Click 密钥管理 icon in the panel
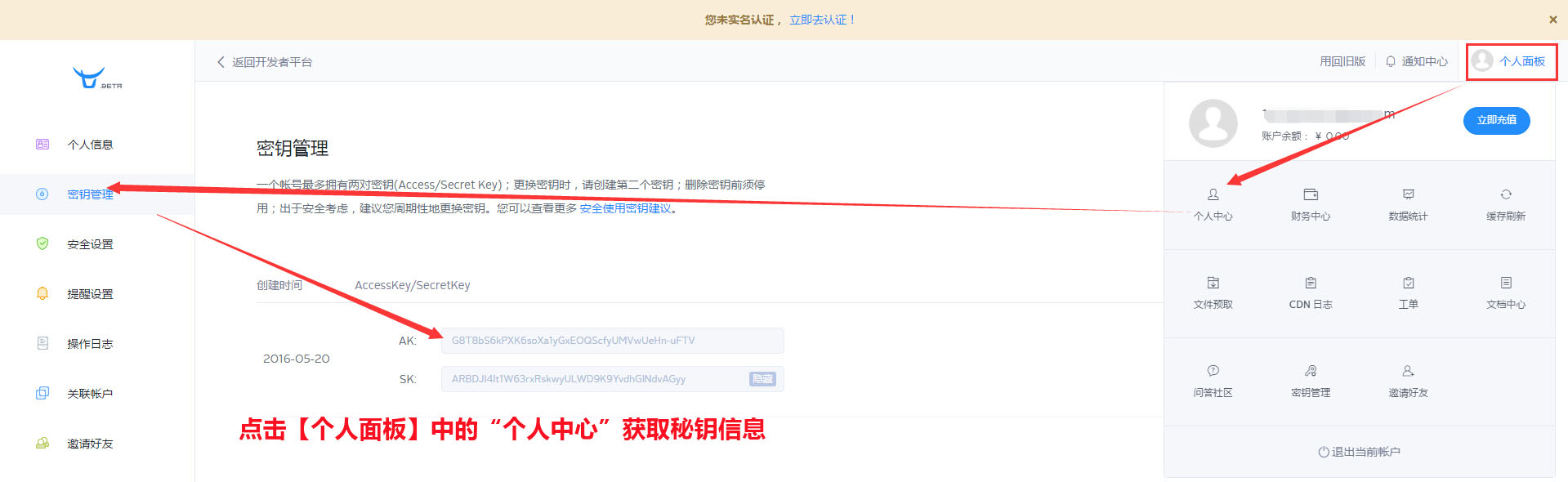1568x482 pixels. click(1311, 372)
